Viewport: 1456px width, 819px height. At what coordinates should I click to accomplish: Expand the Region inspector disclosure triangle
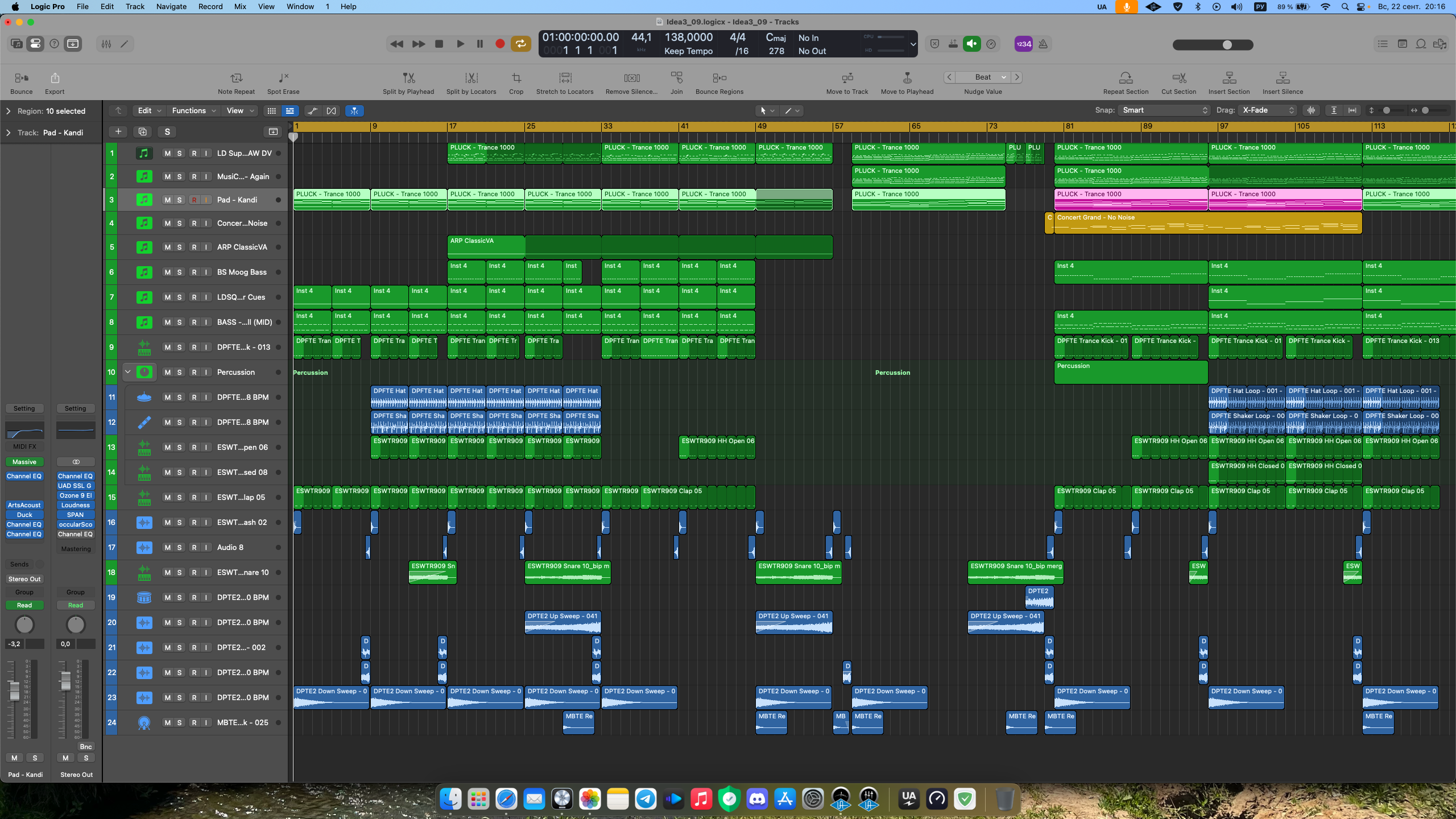coord(8,111)
